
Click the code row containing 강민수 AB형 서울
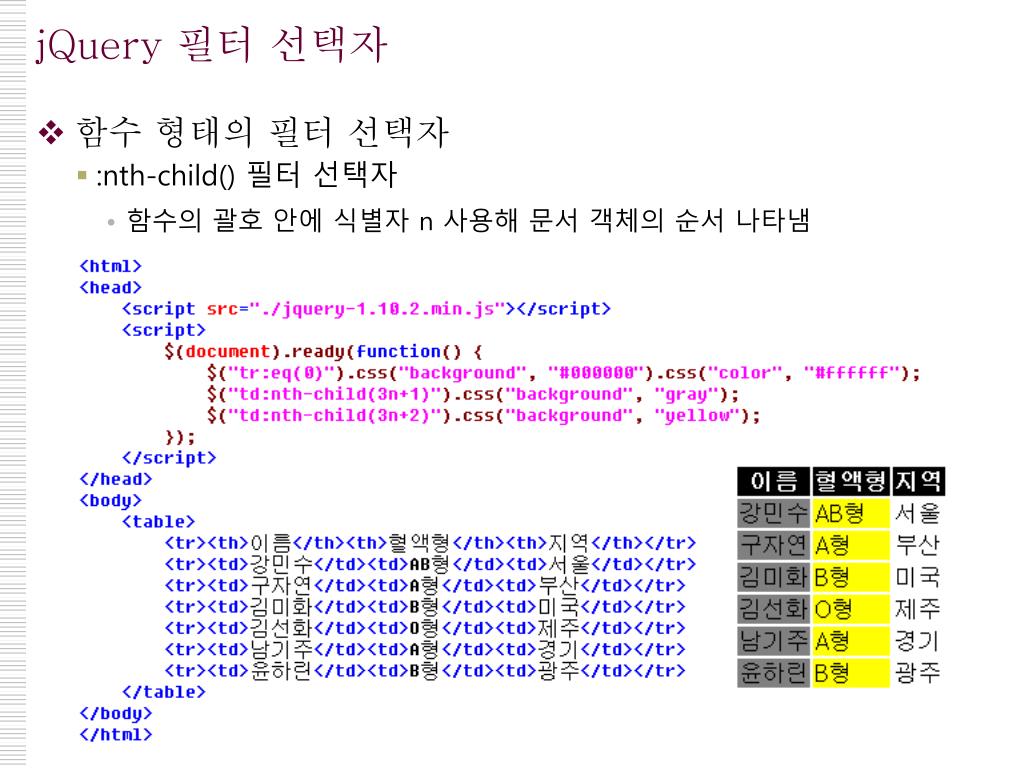(x=430, y=564)
